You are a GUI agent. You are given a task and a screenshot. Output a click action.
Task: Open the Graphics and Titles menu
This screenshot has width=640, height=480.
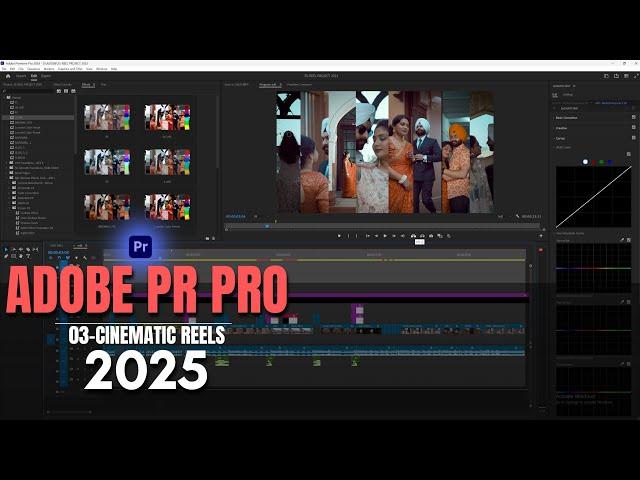tap(70, 69)
